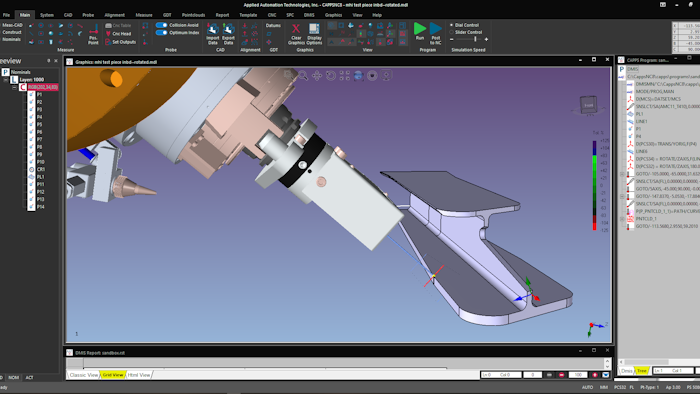This screenshot has width=700, height=394.
Task: Click the Cnc Head button
Action: point(118,33)
